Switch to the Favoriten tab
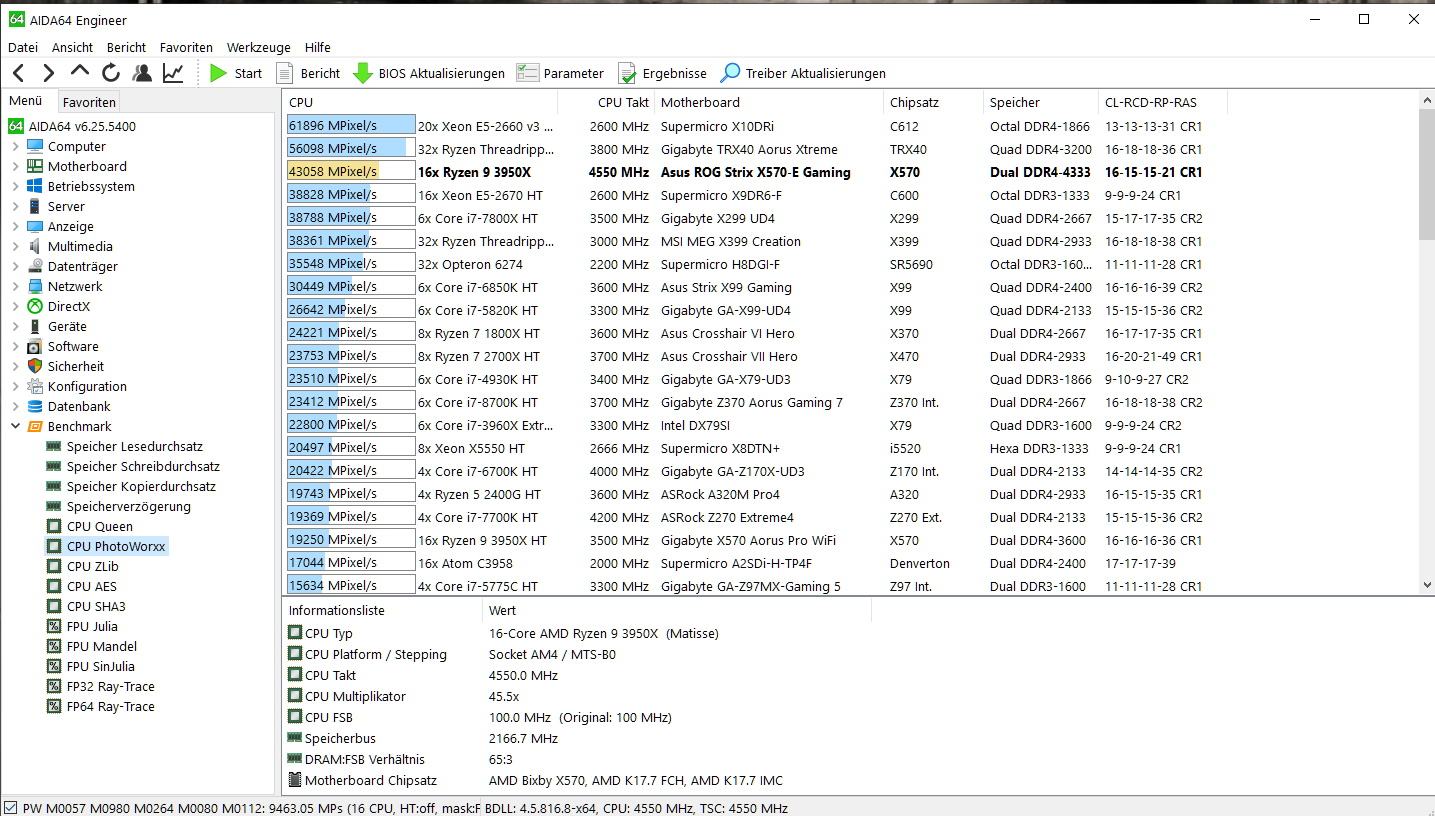 click(x=89, y=102)
